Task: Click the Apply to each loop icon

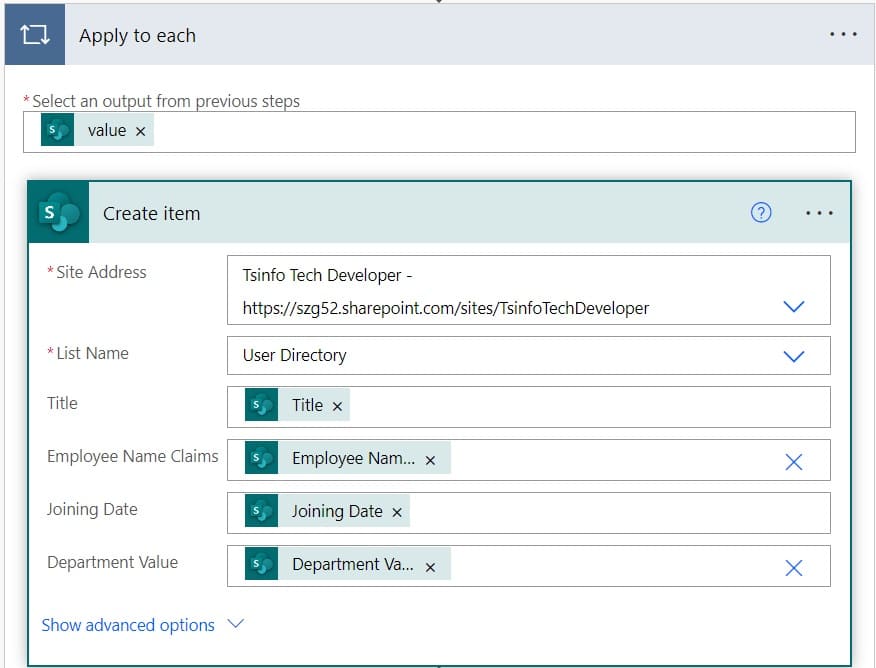Action: (x=35, y=35)
